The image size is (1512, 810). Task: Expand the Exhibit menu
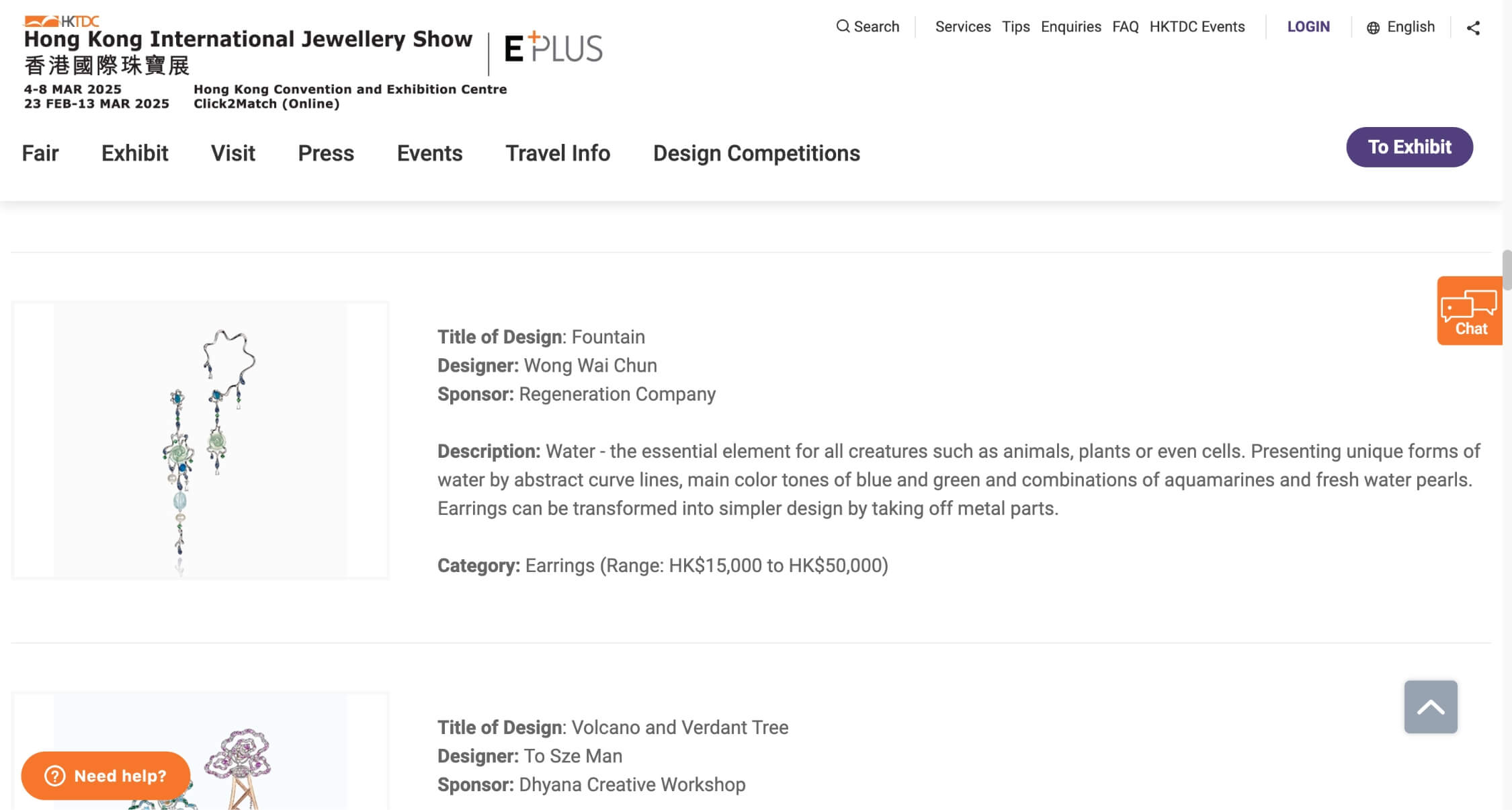coord(134,153)
